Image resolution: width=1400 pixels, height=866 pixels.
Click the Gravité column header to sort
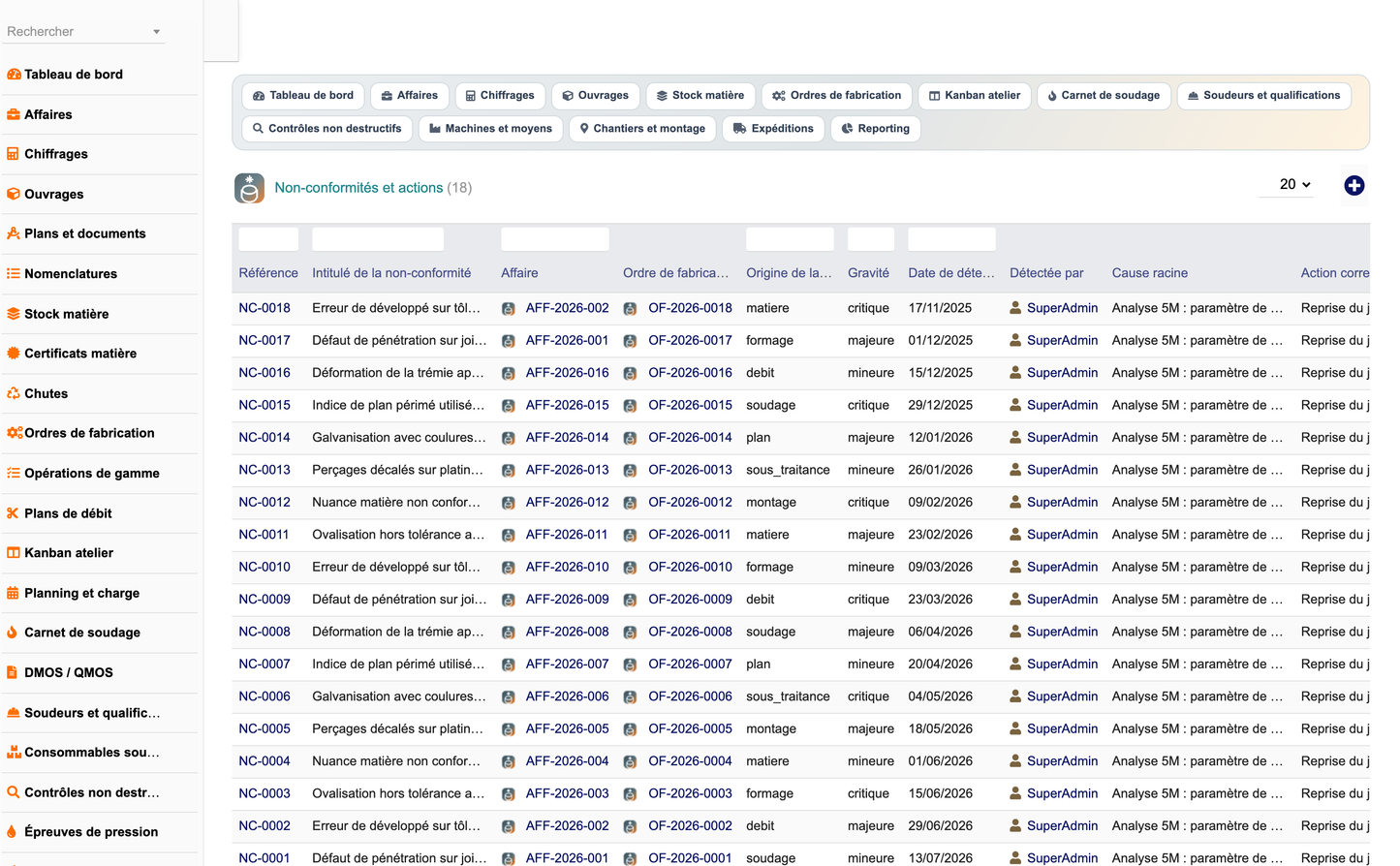868,273
